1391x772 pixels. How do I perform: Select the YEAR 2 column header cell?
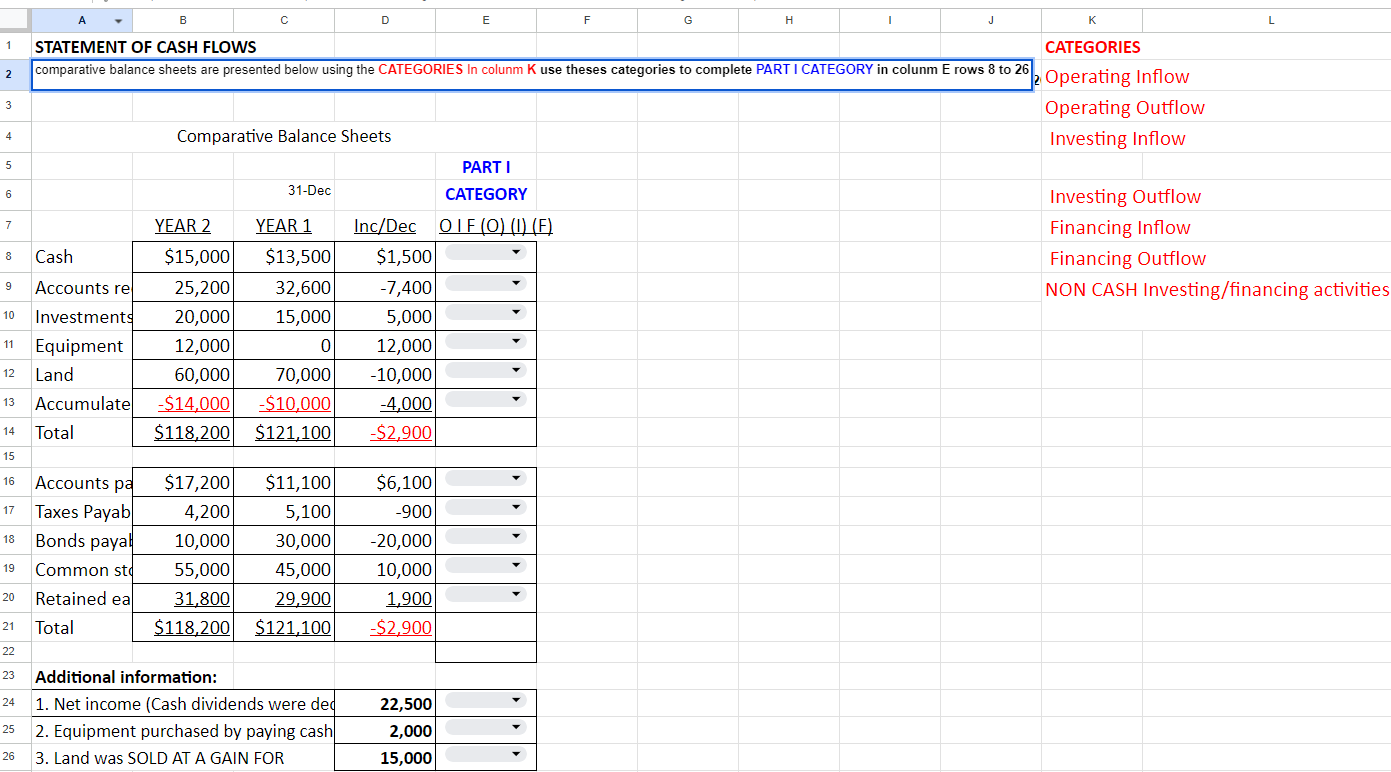pos(183,226)
